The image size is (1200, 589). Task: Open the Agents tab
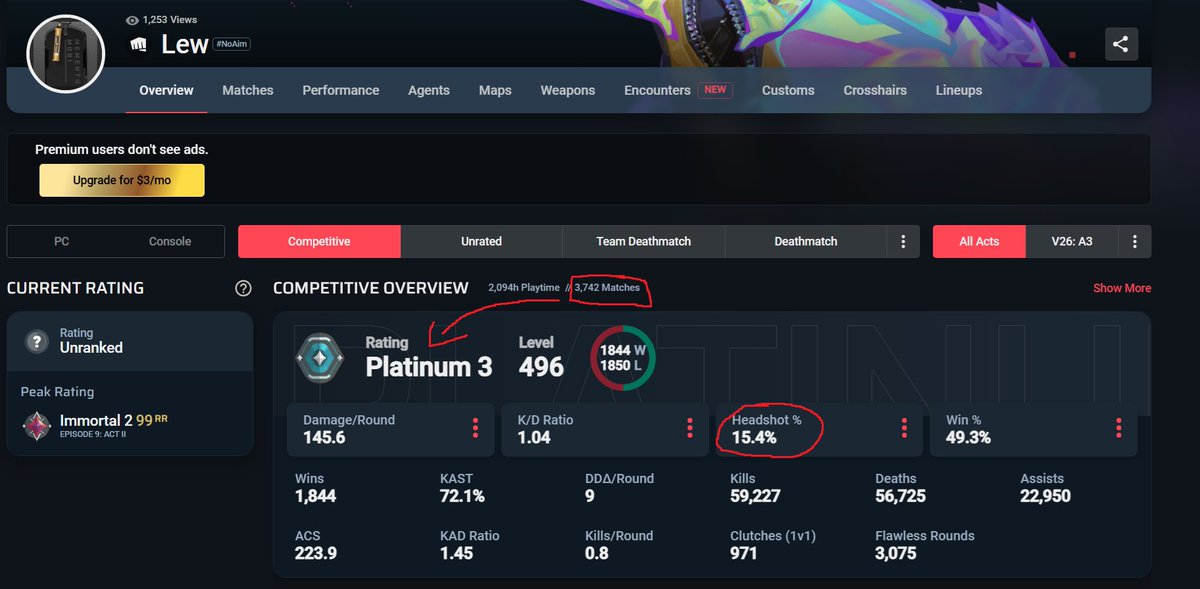point(429,90)
